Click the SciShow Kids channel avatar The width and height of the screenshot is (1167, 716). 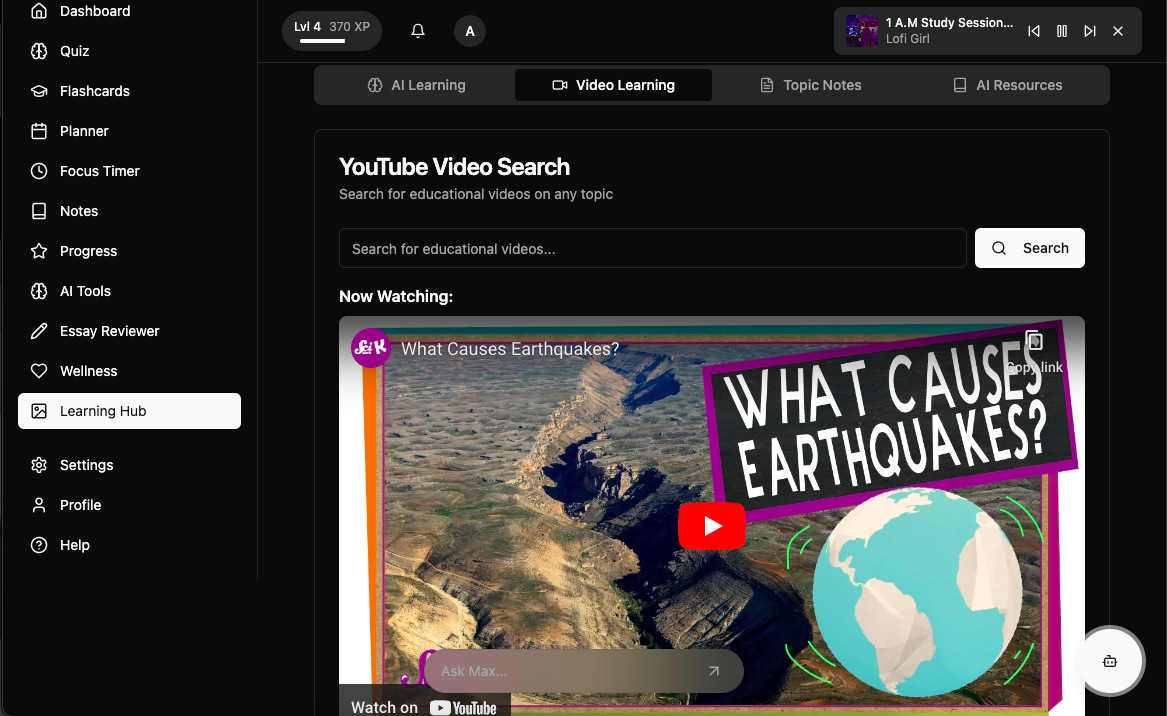click(371, 348)
